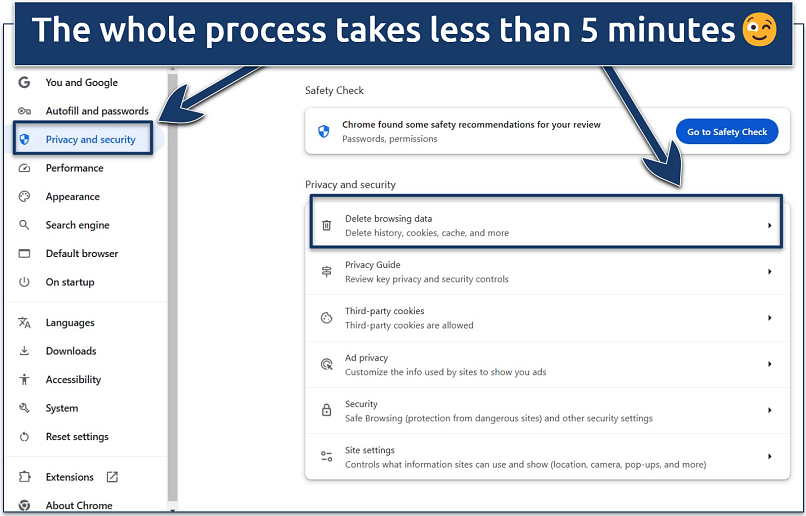Open Autofill and passwords section
Image resolution: width=806 pixels, height=516 pixels.
pos(97,111)
